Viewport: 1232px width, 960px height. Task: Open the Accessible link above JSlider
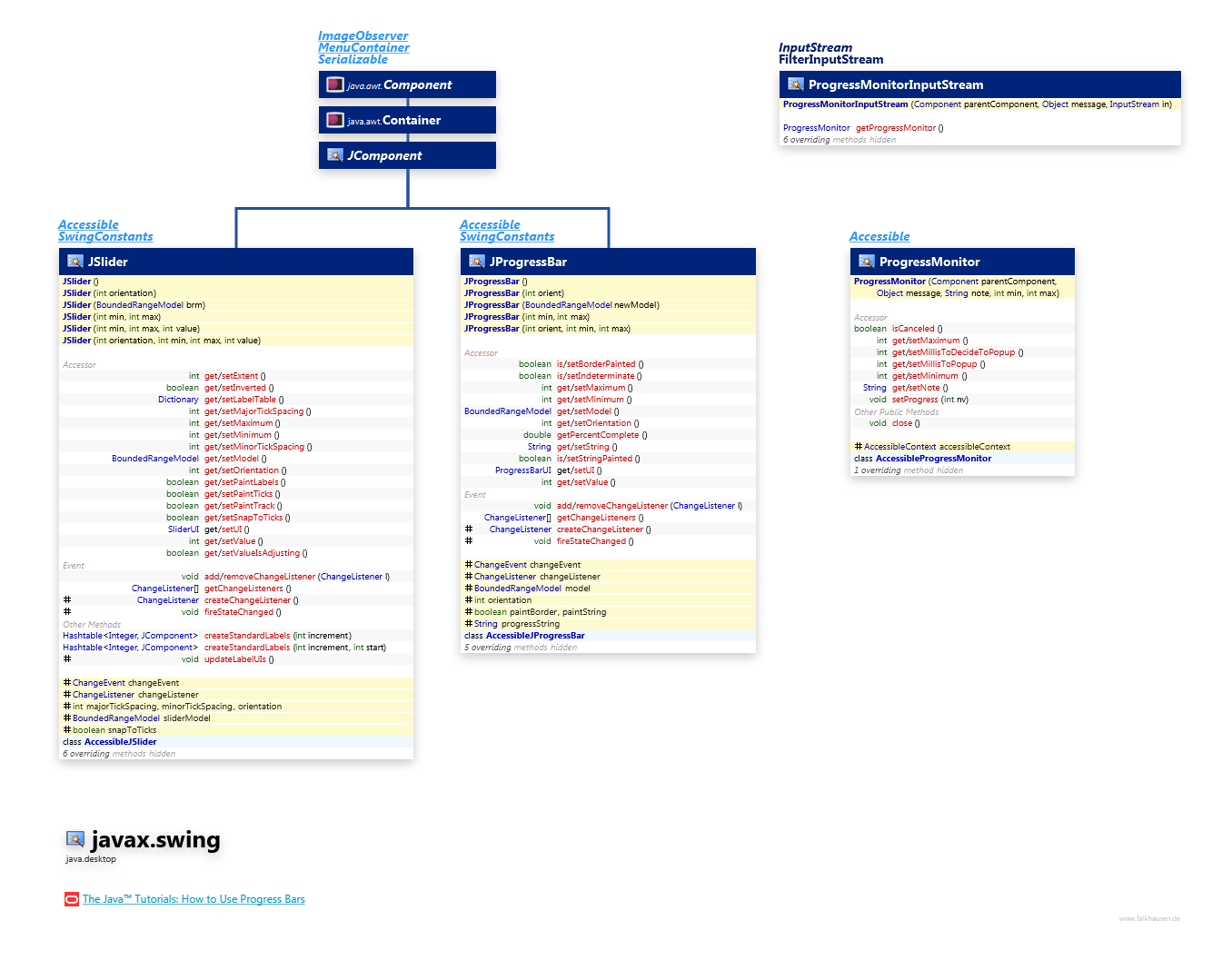tap(88, 225)
